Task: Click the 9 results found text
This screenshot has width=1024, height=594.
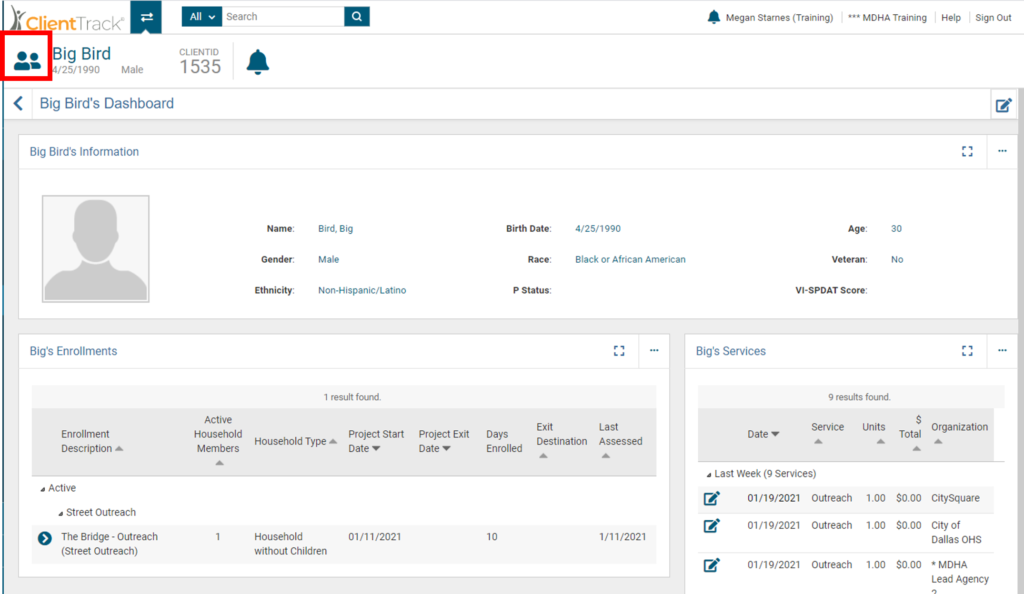Action: 859,397
